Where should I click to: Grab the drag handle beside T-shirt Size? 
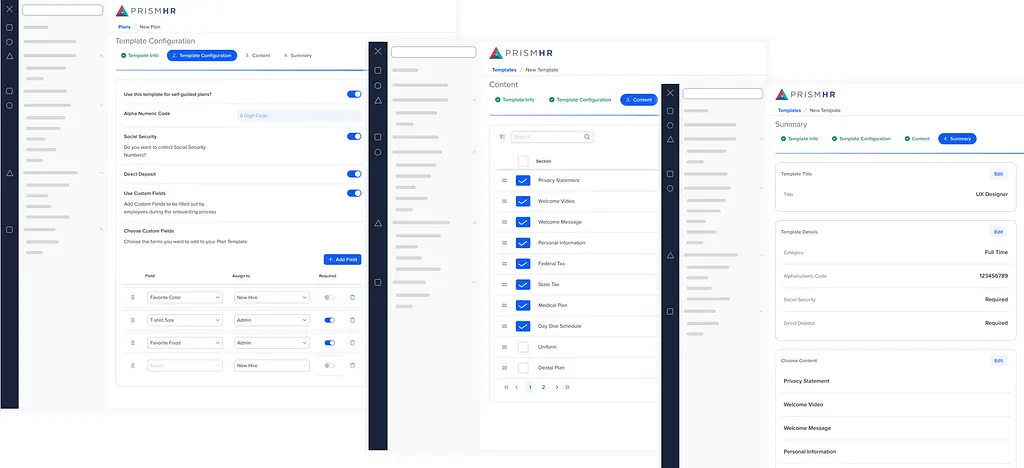pyautogui.click(x=133, y=320)
